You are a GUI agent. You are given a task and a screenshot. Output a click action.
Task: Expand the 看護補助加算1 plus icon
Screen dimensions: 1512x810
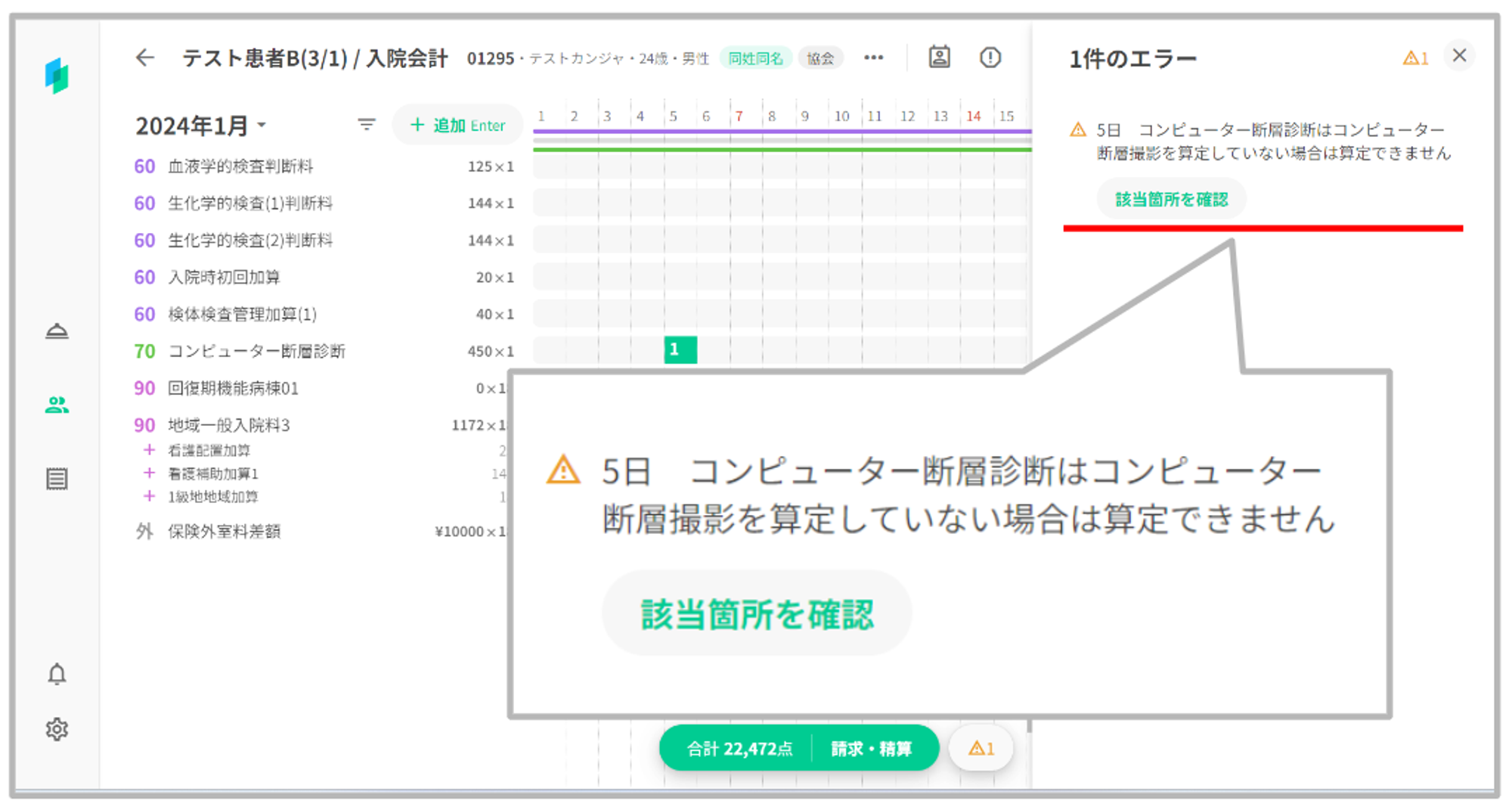click(x=149, y=473)
